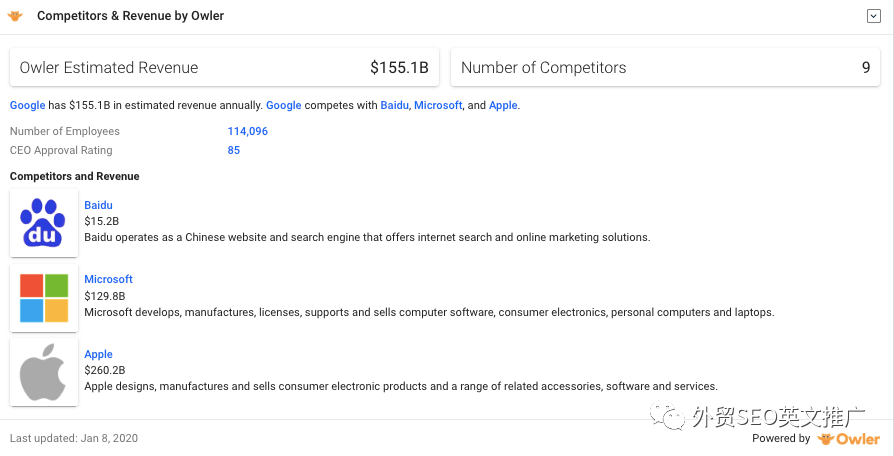The width and height of the screenshot is (894, 456).
Task: Click the gray Apple logo
Action: 44,372
